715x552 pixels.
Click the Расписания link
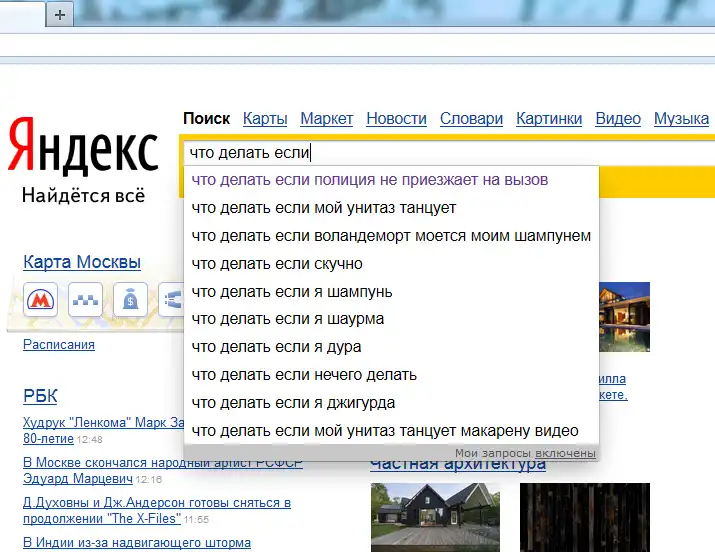click(x=59, y=345)
